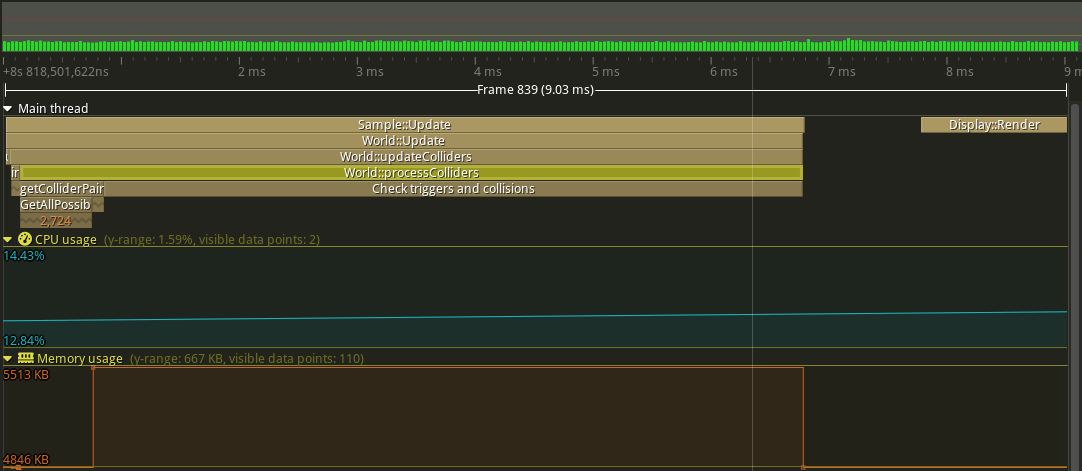Click the 4846 KB memory minimum label
Screen dimensions: 1082x471
click(x=26, y=459)
